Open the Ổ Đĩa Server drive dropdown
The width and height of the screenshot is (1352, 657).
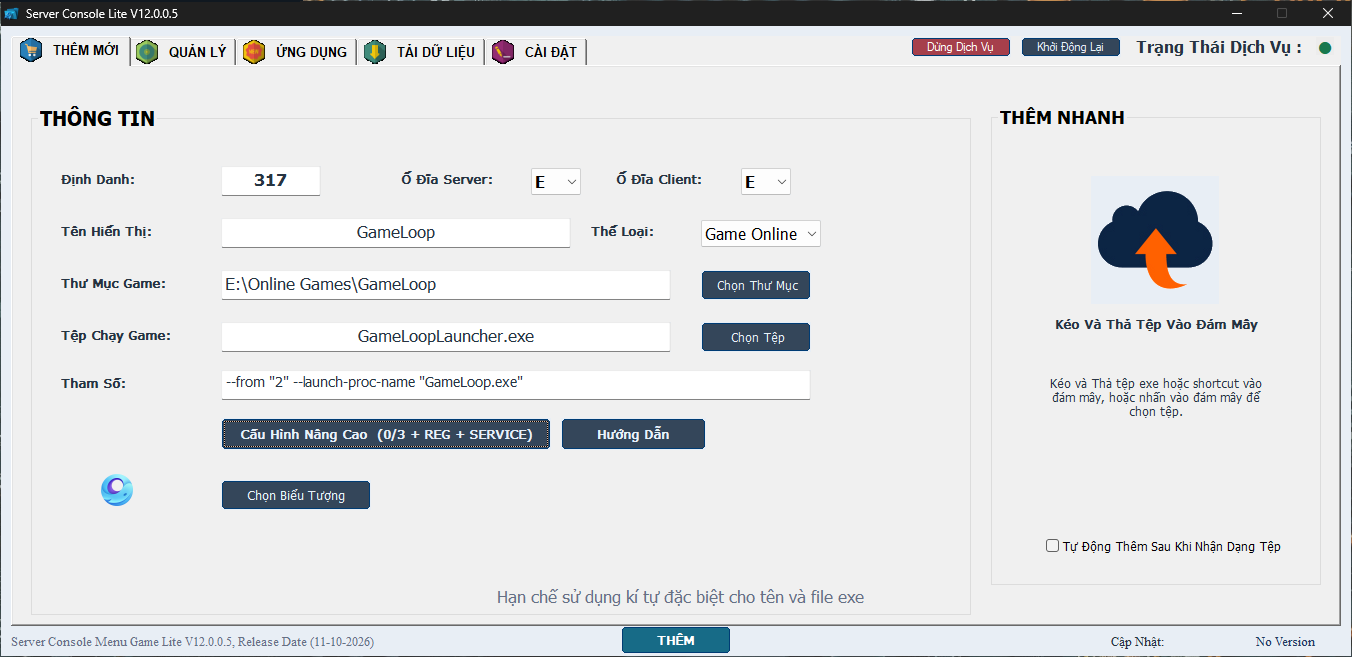click(555, 181)
